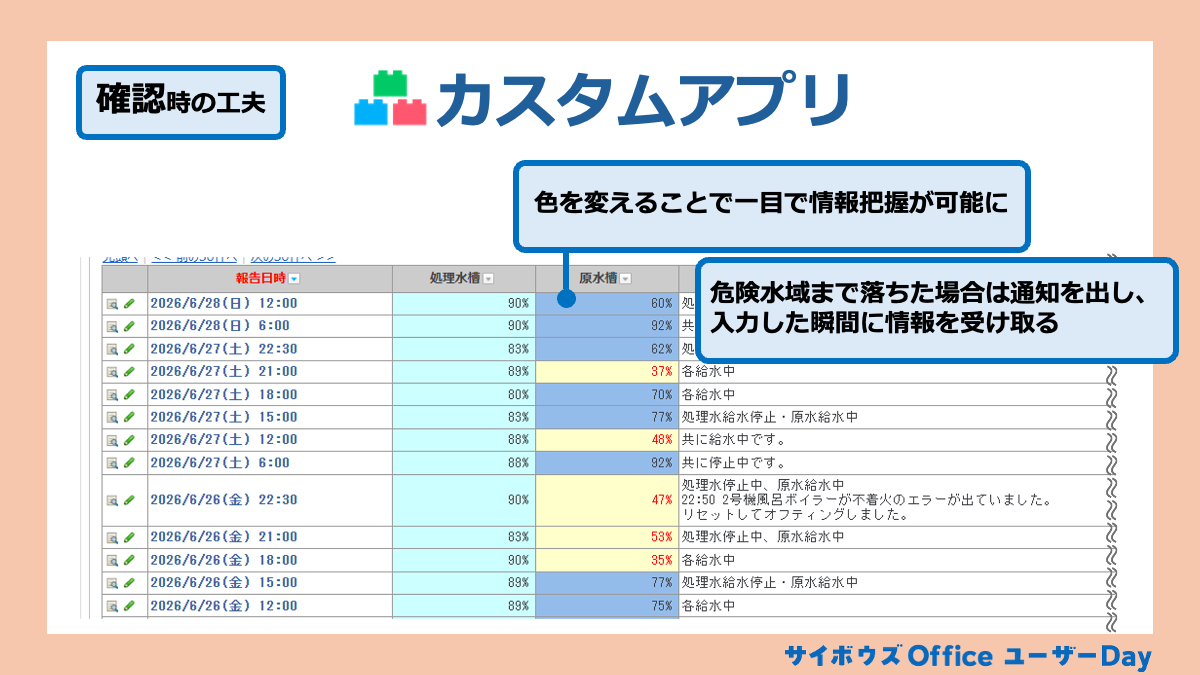Screen dimensions: 1200x675
Task: Open the 2026/6/27(土) 12:00 report link
Action: pos(223,441)
